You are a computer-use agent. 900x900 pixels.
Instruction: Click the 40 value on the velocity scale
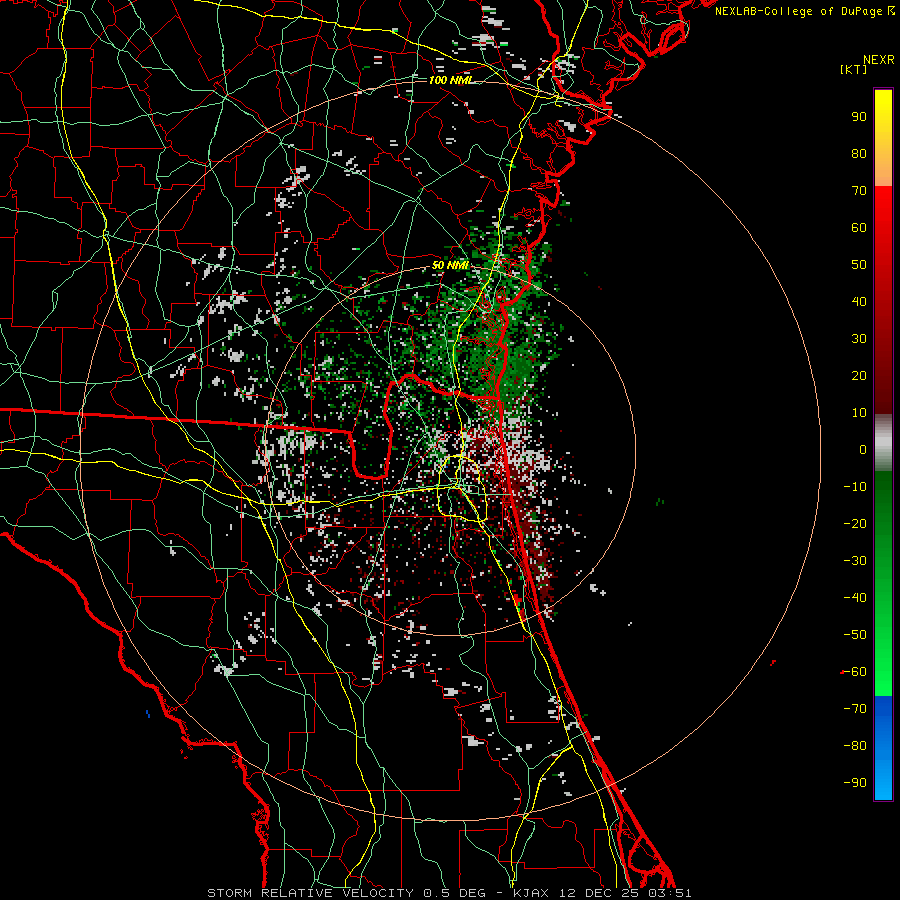pos(859,302)
